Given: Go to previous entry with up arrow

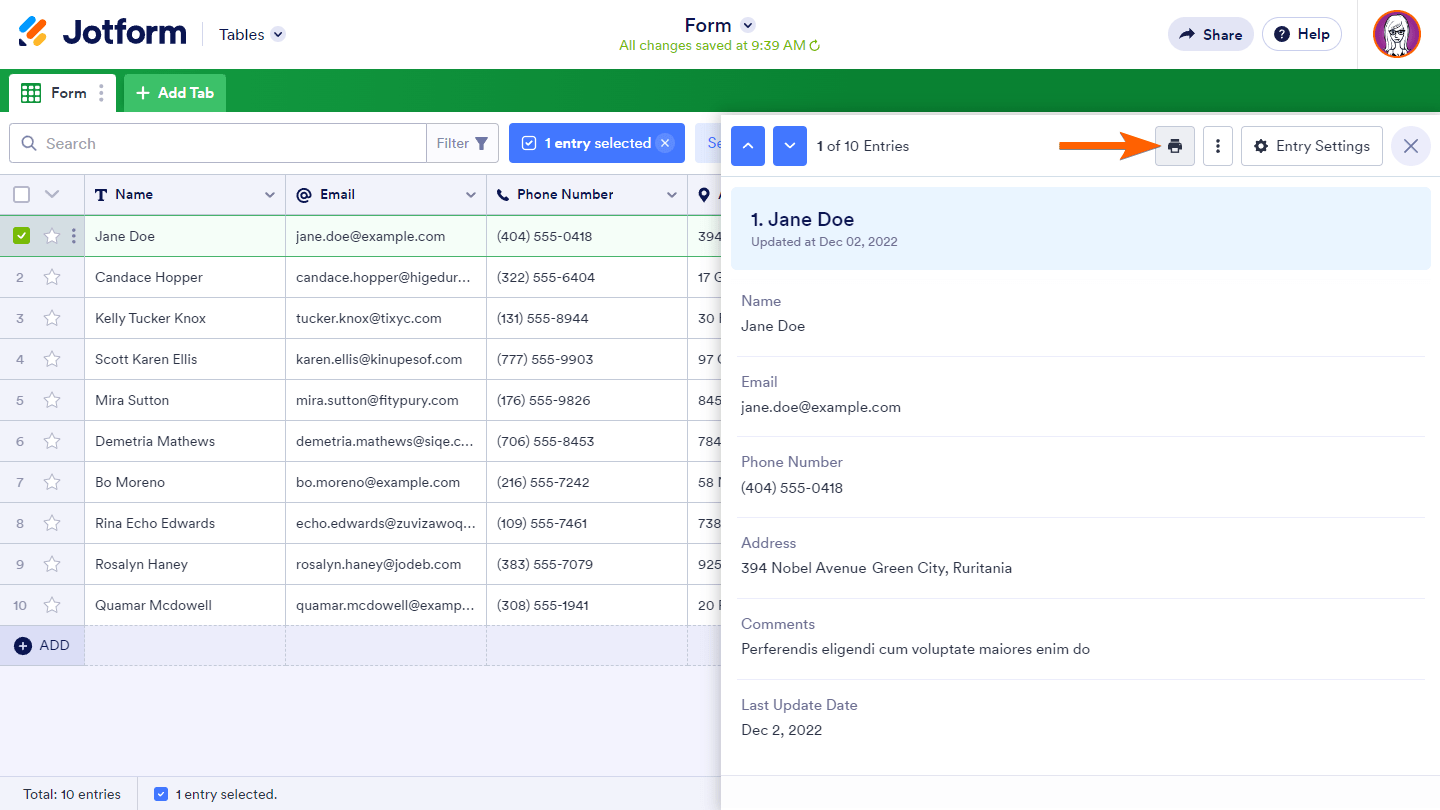Looking at the screenshot, I should pyautogui.click(x=748, y=146).
